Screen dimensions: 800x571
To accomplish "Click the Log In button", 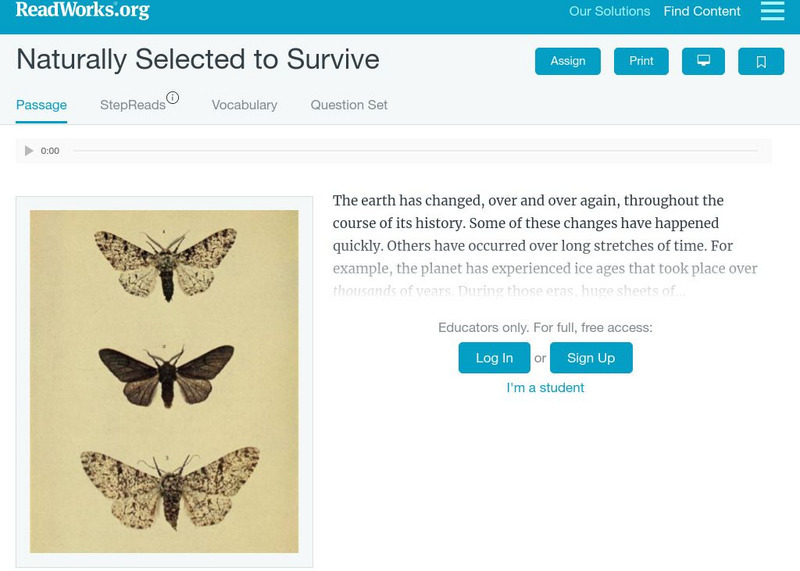I will click(494, 358).
